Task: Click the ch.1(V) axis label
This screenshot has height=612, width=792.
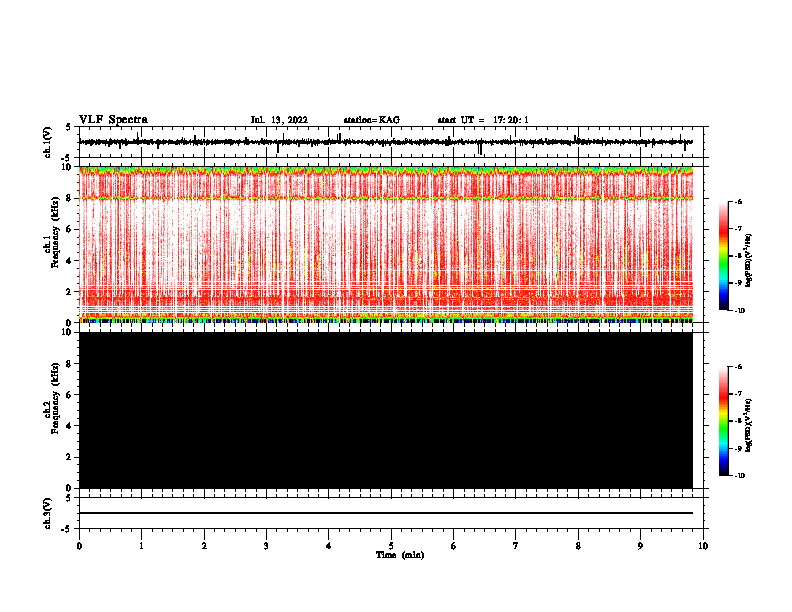Action: (48, 142)
